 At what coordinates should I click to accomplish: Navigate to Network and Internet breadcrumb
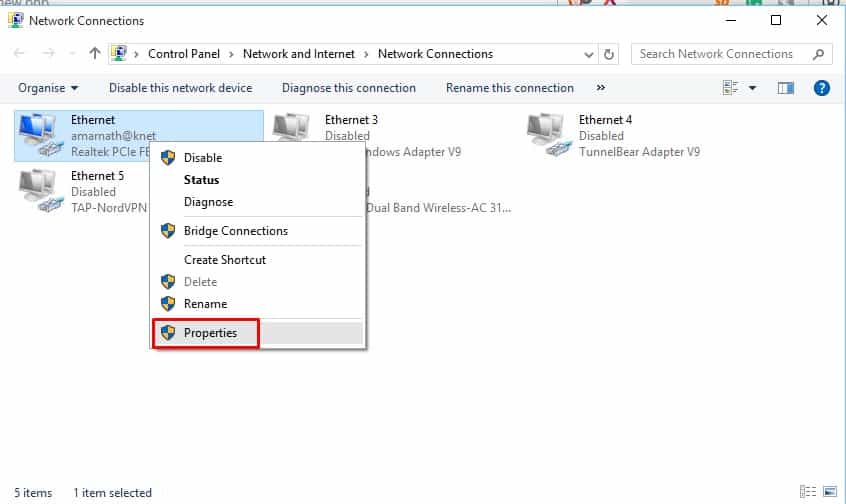(x=298, y=54)
